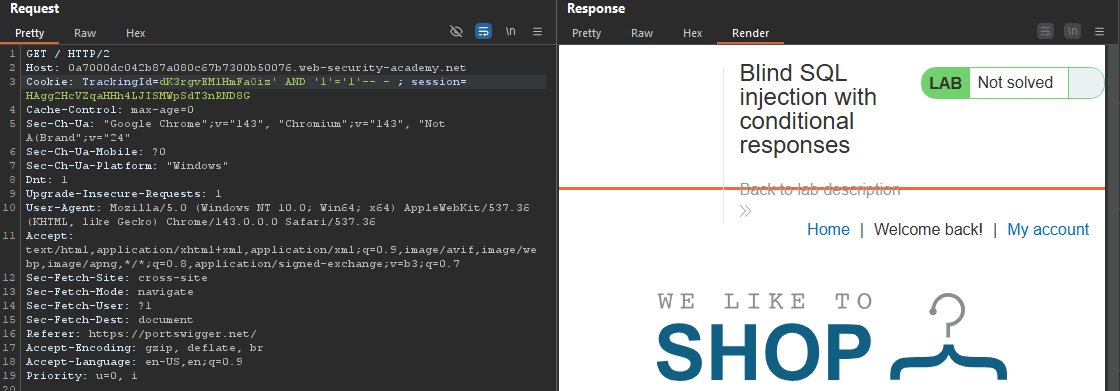Follow Back to lab description link
This screenshot has width=1120, height=391.
pyautogui.click(x=820, y=189)
